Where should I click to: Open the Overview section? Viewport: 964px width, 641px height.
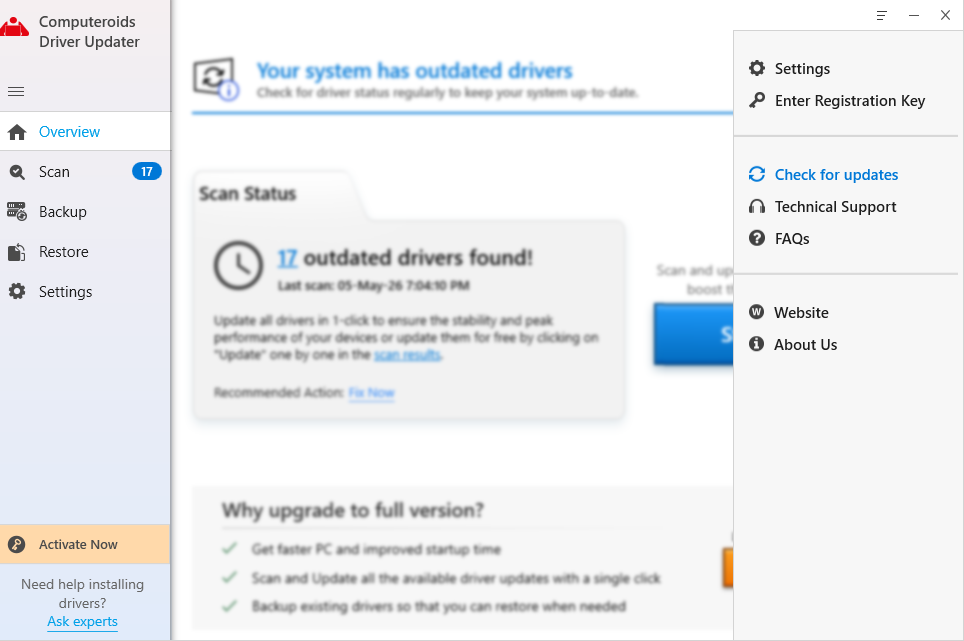pyautogui.click(x=85, y=132)
